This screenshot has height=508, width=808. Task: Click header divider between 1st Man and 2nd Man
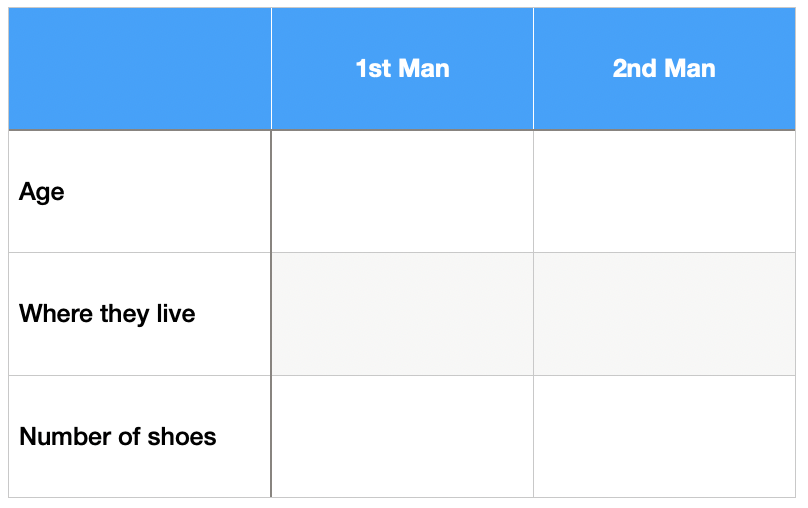pos(533,69)
